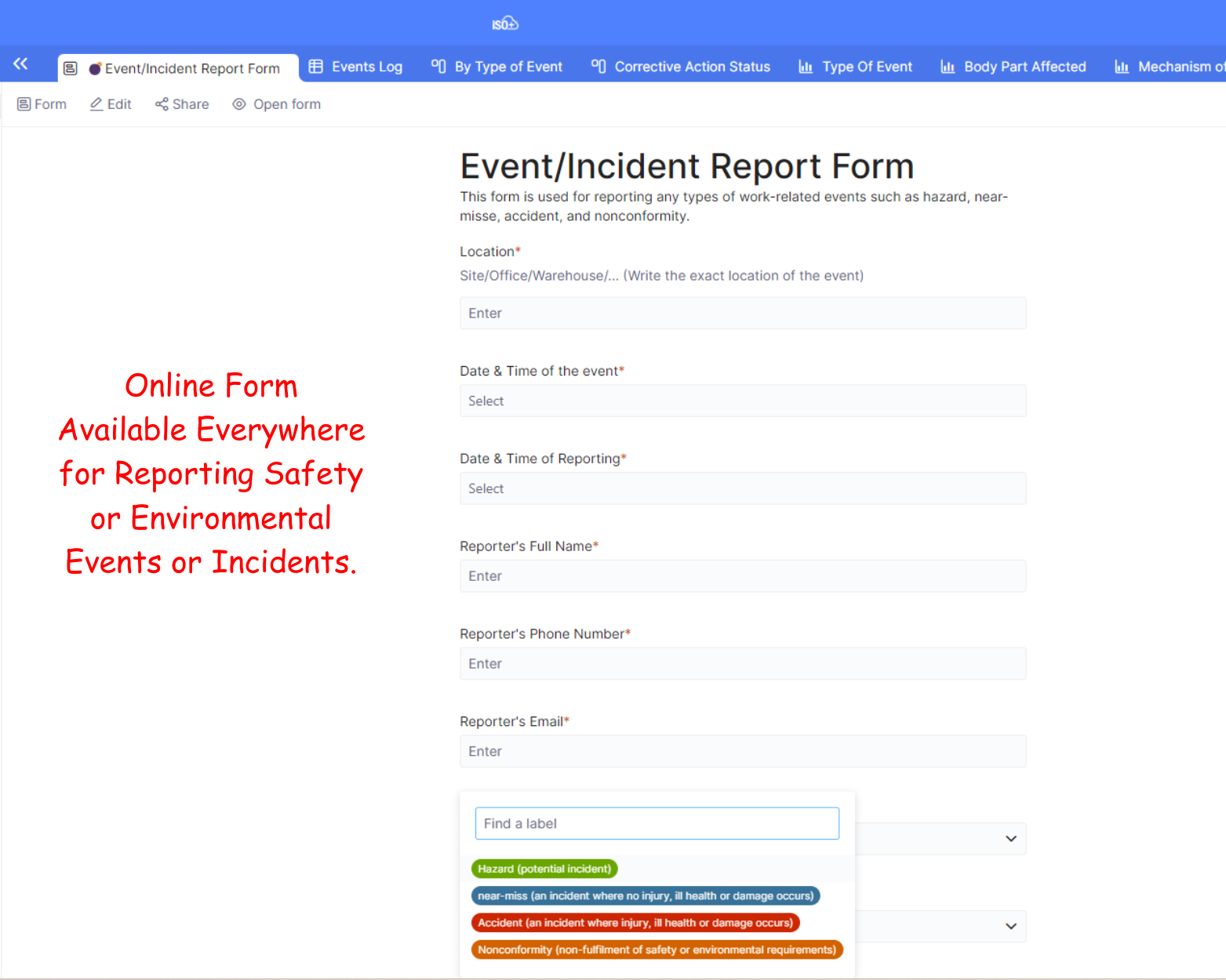Click the Find a label search field
The width and height of the screenshot is (1226, 980).
point(657,823)
